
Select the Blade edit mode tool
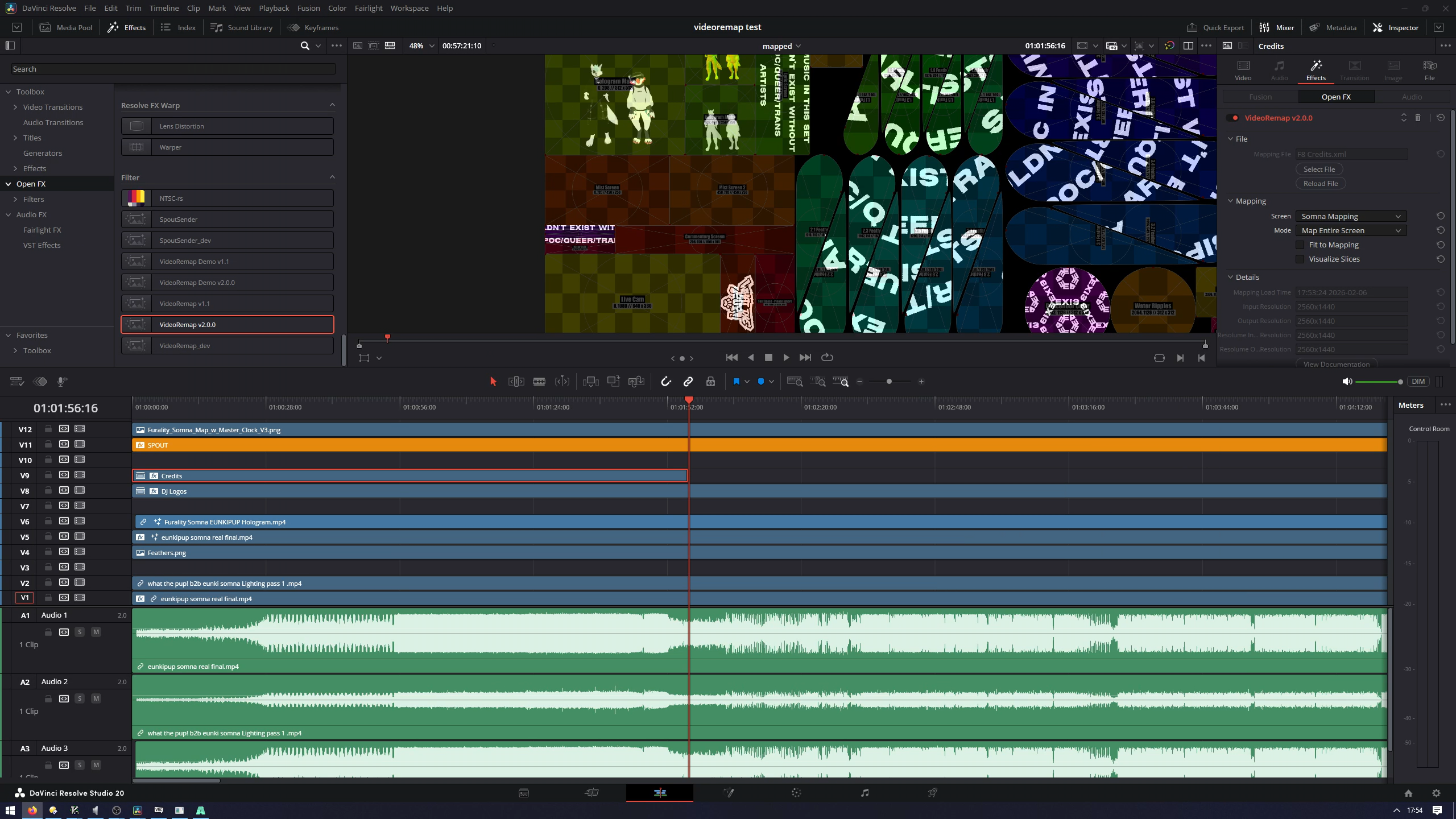click(539, 382)
